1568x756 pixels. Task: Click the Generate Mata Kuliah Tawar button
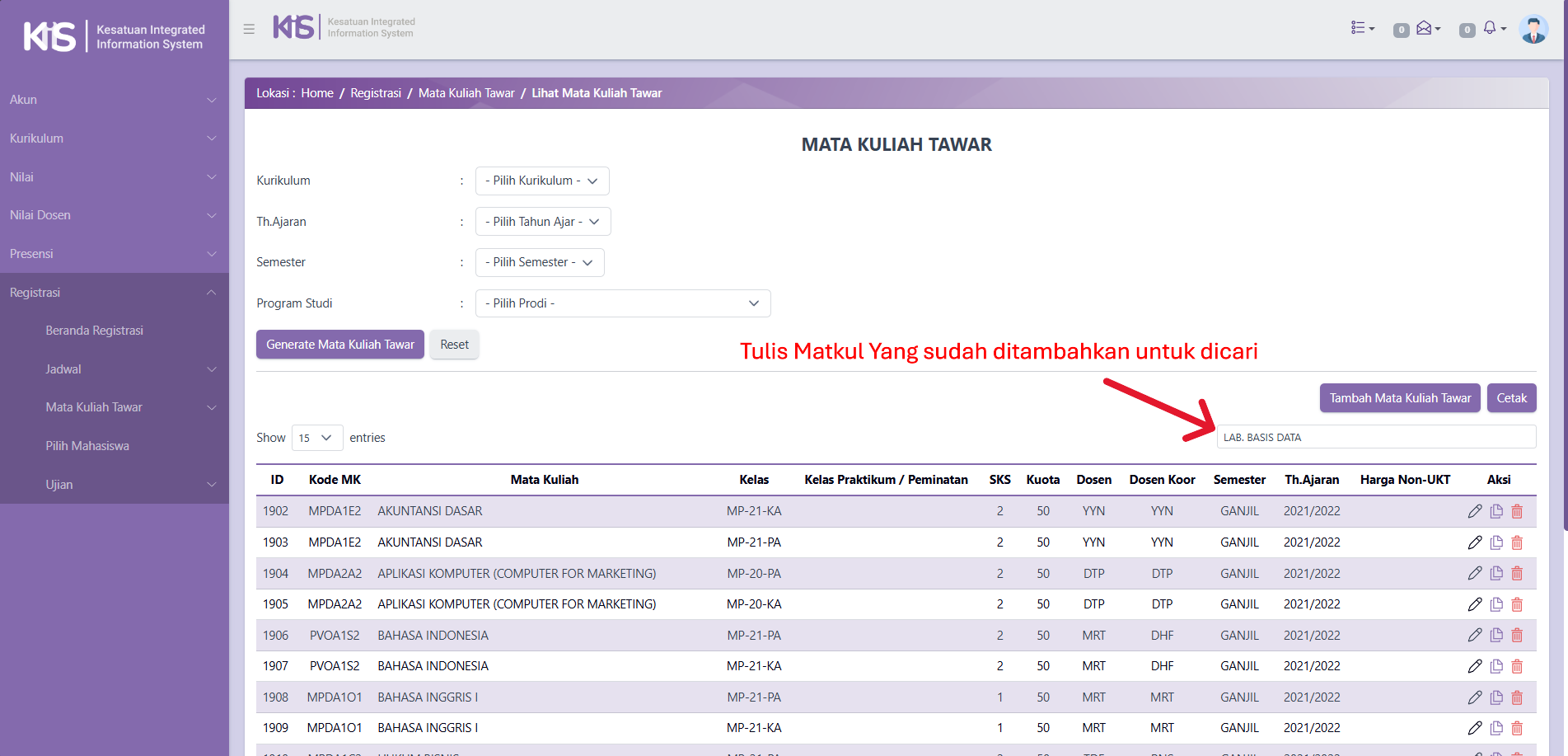(x=339, y=345)
